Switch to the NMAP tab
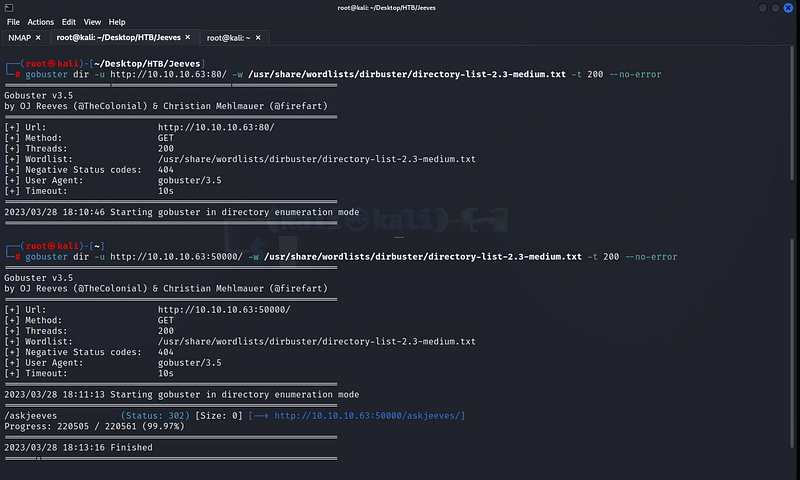The width and height of the screenshot is (800, 480). tap(19, 38)
